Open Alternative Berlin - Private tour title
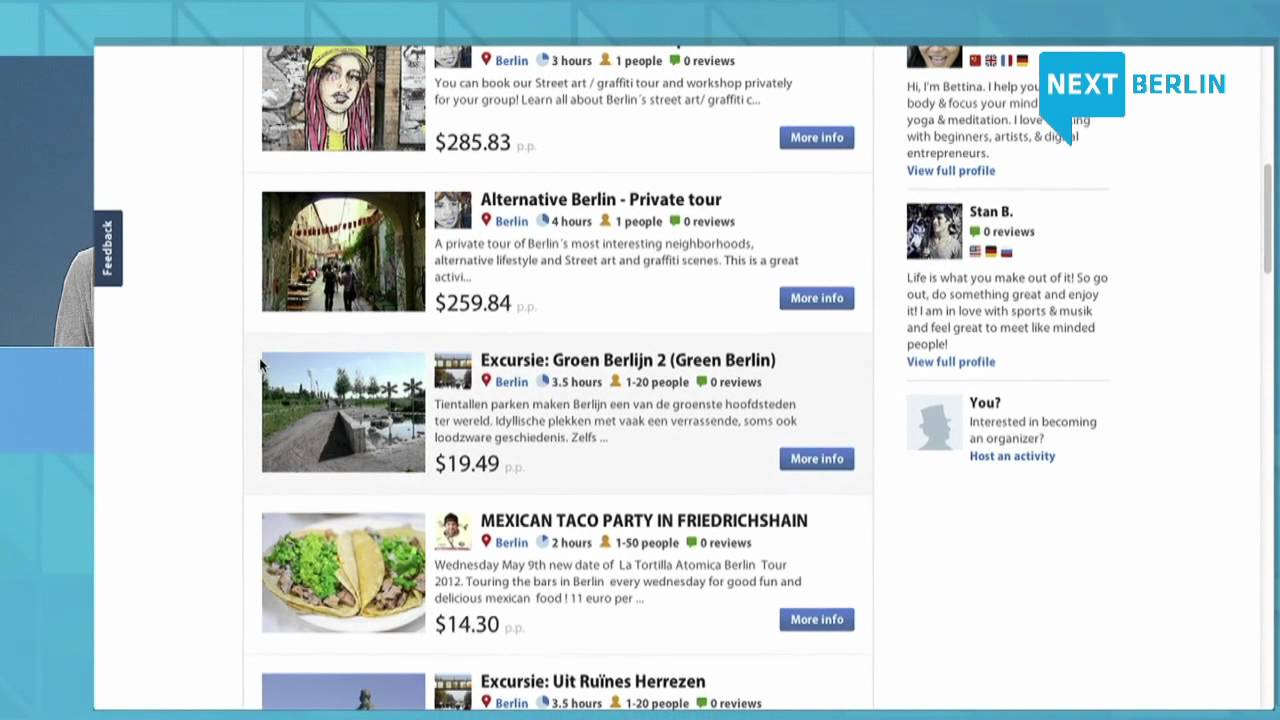 [x=601, y=199]
